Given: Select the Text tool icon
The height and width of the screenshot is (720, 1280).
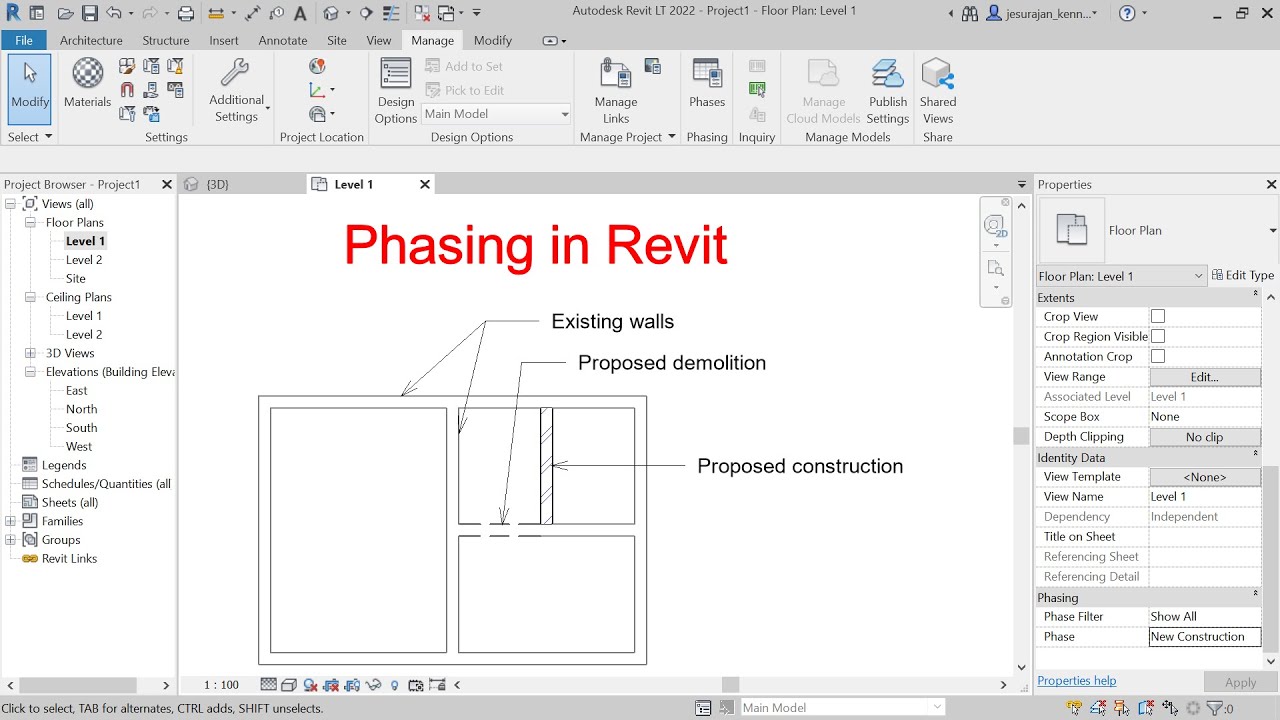Looking at the screenshot, I should (x=300, y=13).
